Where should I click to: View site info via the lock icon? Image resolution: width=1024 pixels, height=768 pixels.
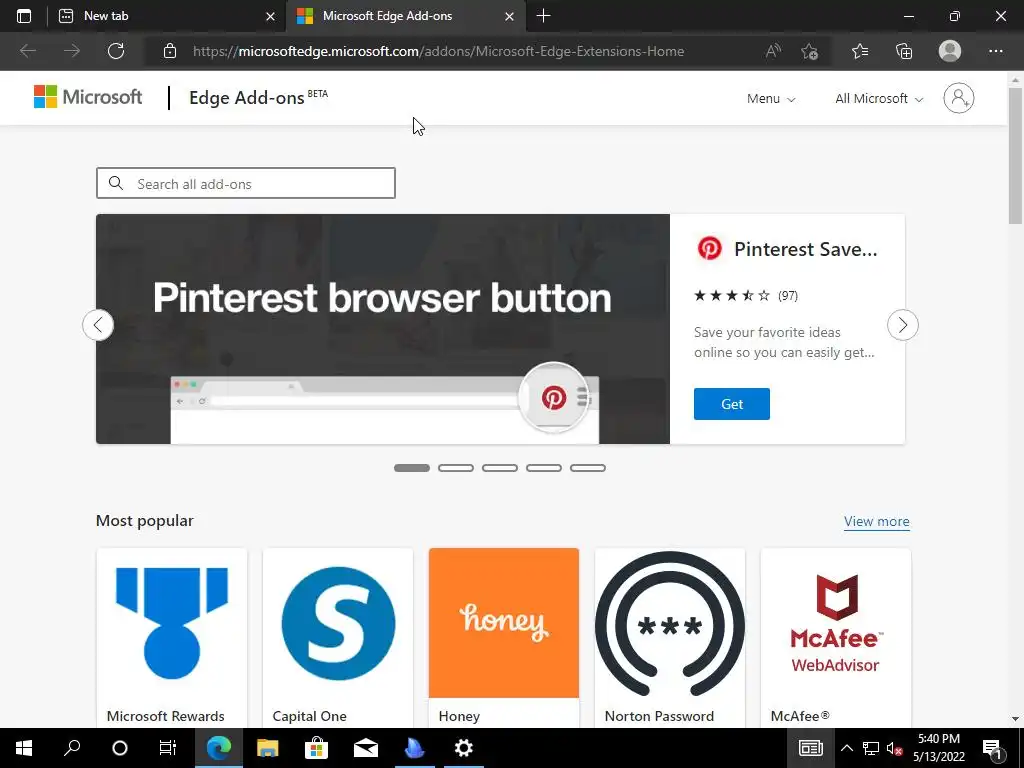point(170,51)
